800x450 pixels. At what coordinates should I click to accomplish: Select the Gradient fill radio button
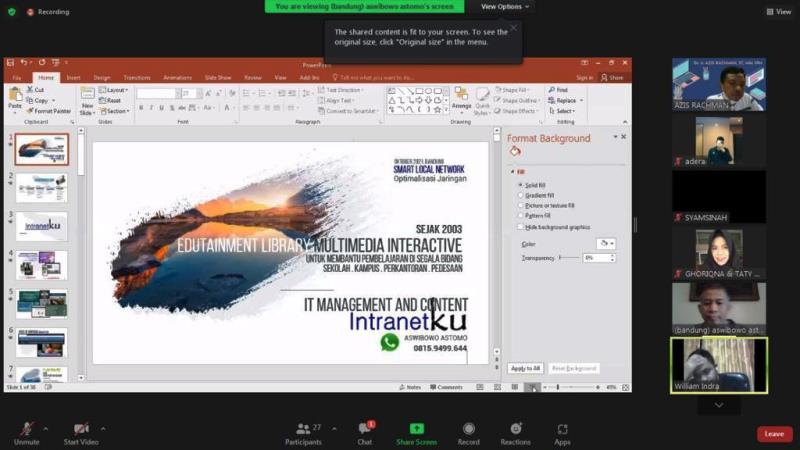[x=520, y=195]
